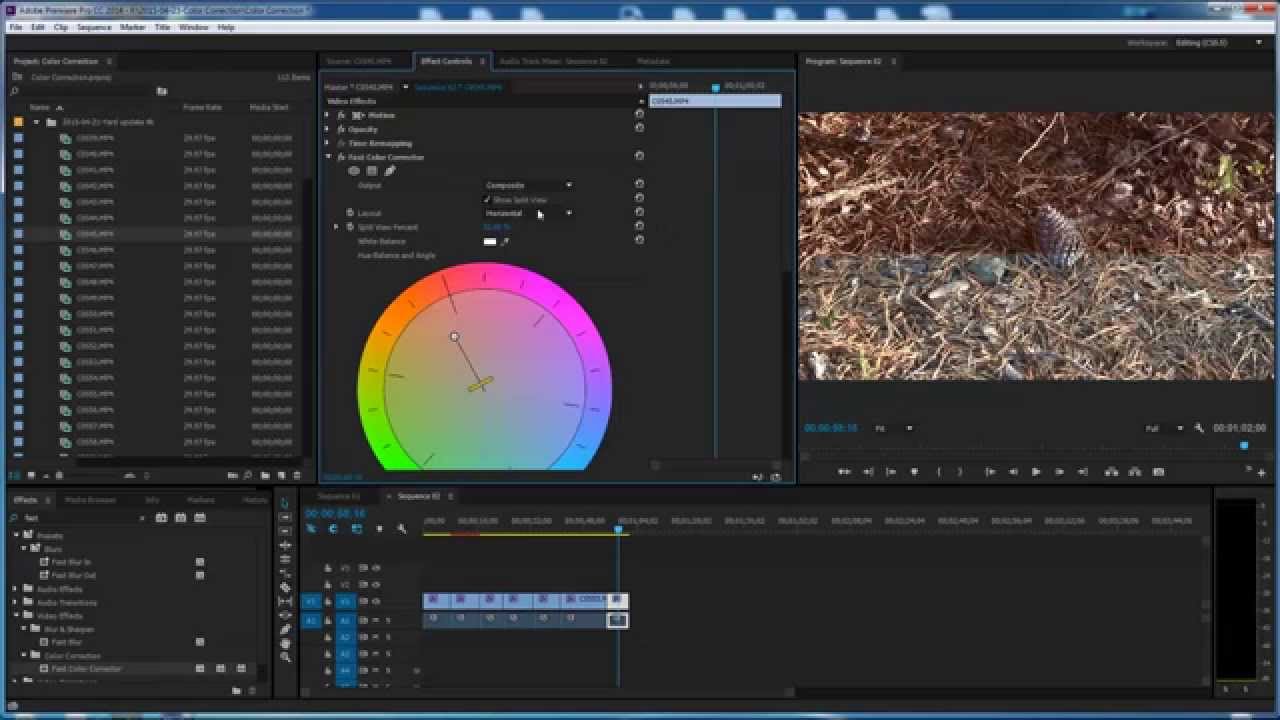The height and width of the screenshot is (720, 1280).
Task: Open the Program monitor wrench settings
Action: [1199, 428]
